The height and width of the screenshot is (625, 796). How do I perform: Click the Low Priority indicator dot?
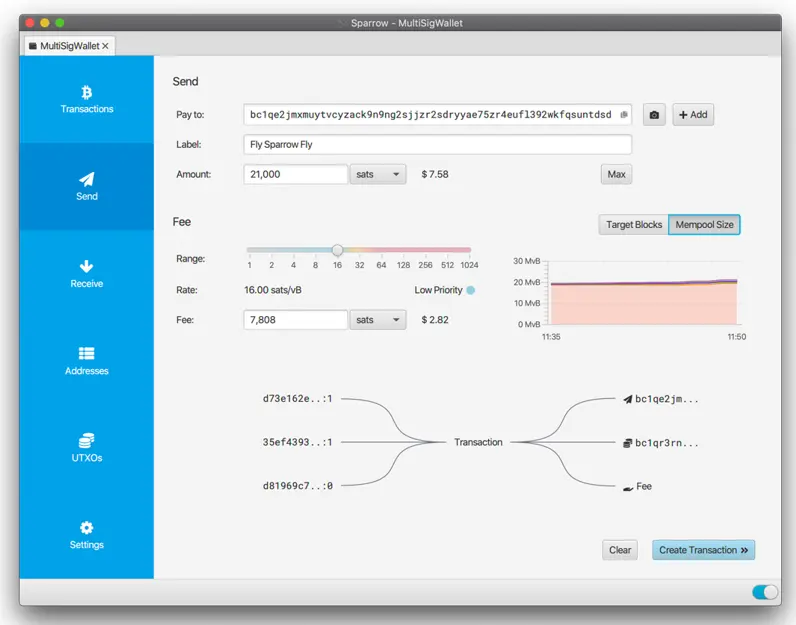coord(471,290)
